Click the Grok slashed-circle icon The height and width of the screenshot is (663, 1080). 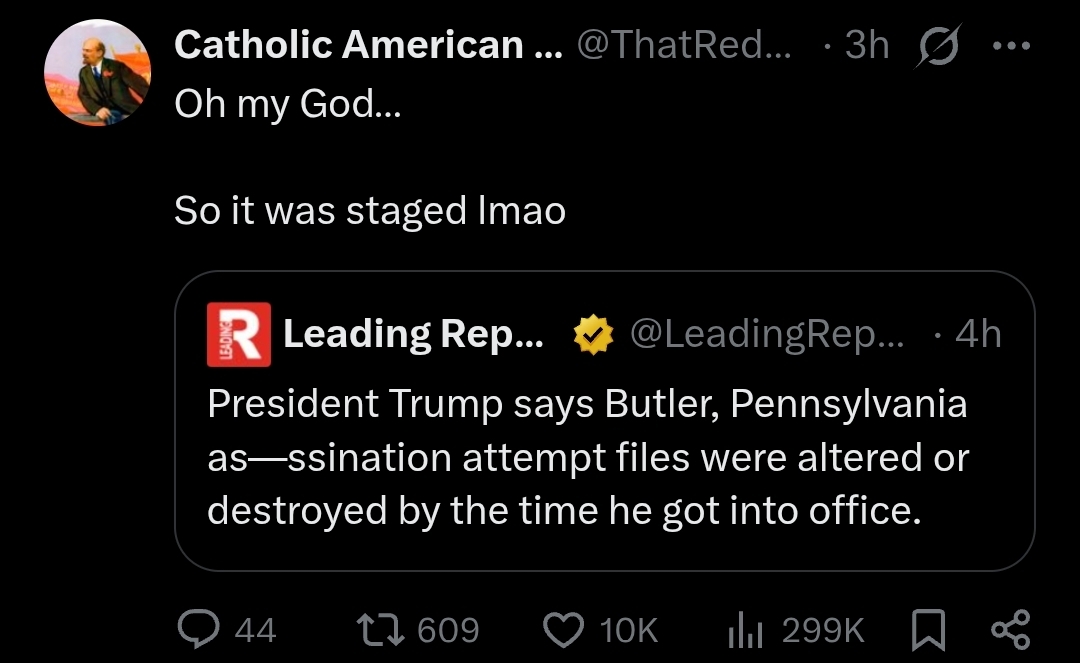938,46
